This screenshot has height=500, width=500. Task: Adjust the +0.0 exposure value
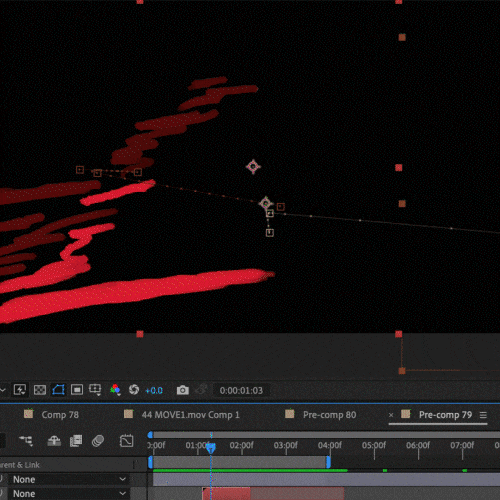pos(154,390)
